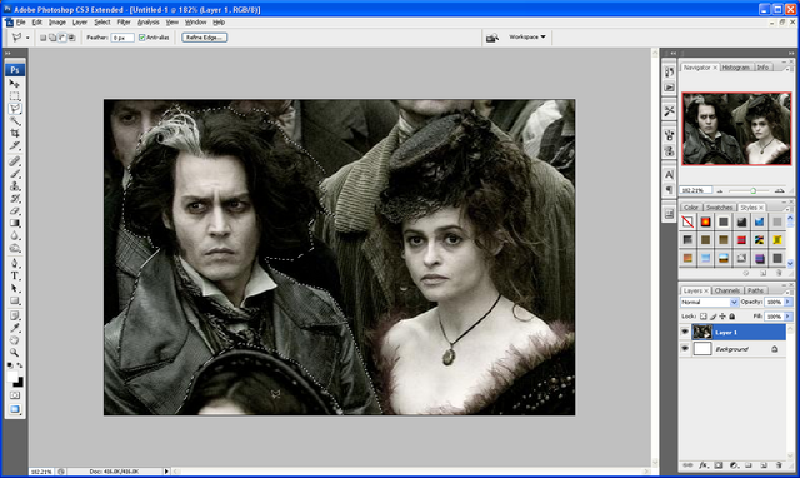Screen dimensions: 800x478
Task: Choose New selection mode in options bar
Action: pos(43,37)
